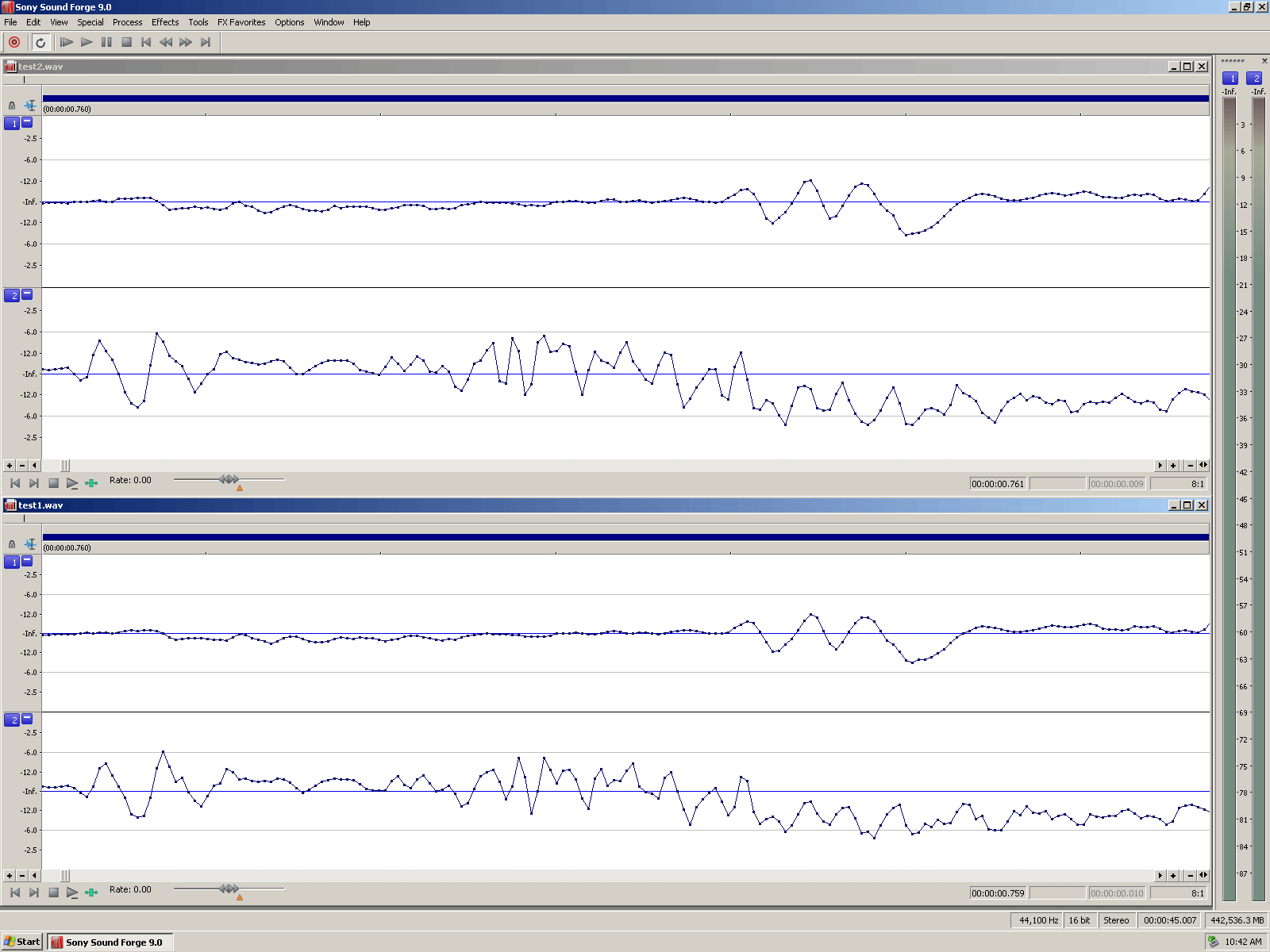Screen dimensions: 1270x952
Task: Toggle looped playback in the transport toolbar
Action: click(x=40, y=42)
